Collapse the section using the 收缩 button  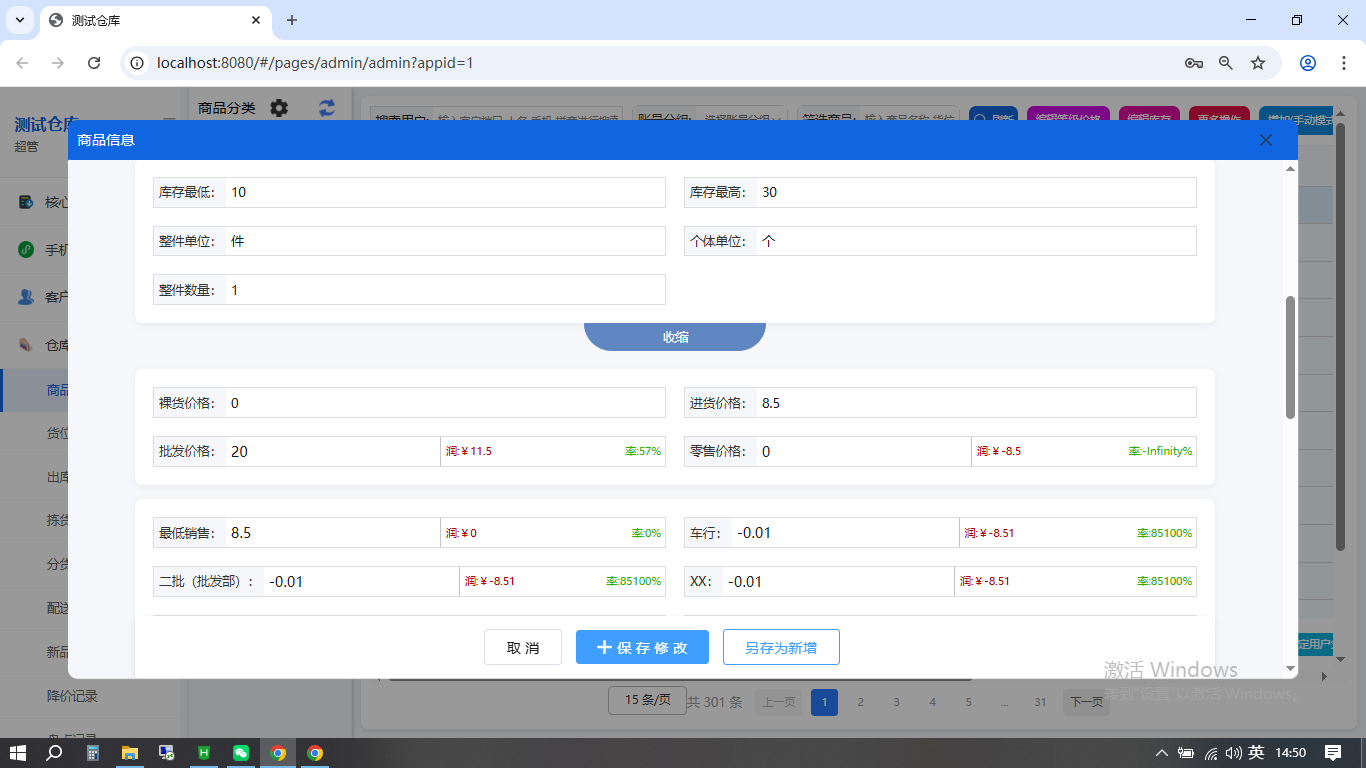(675, 337)
